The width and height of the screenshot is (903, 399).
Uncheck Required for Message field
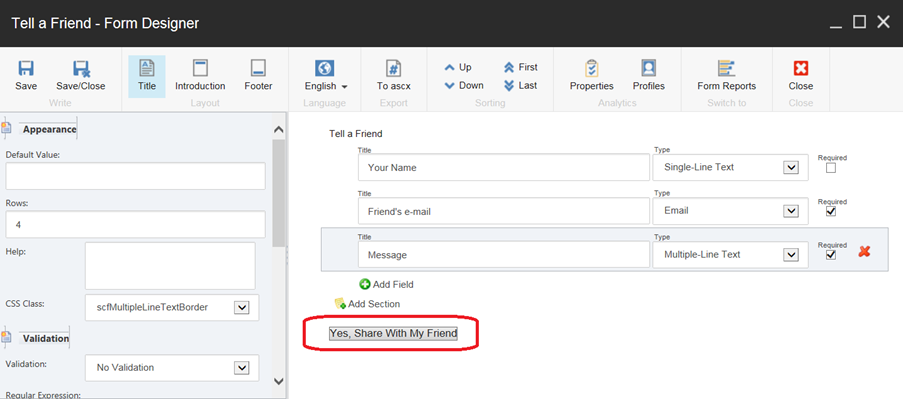pyautogui.click(x=830, y=254)
